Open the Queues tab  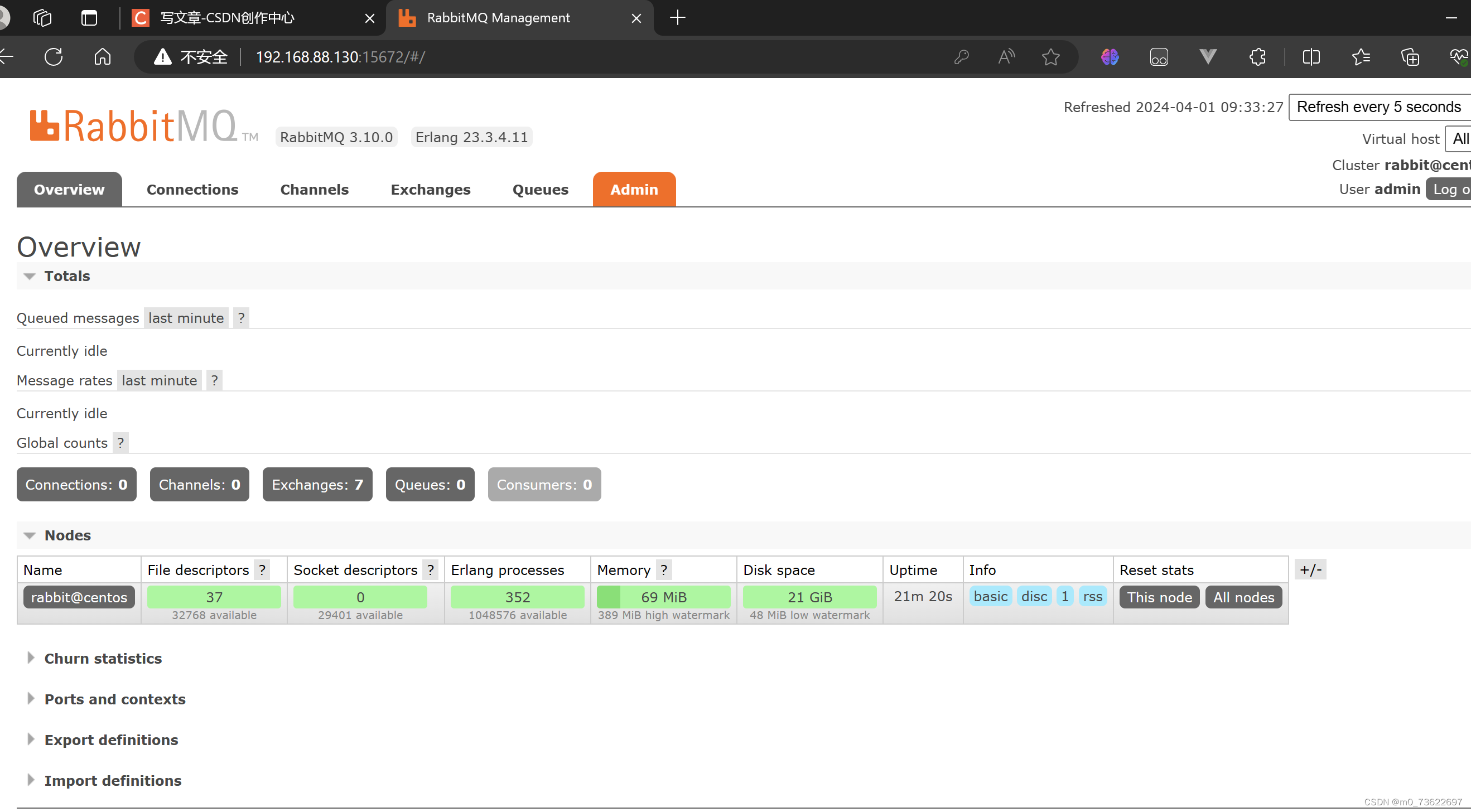[x=540, y=190]
